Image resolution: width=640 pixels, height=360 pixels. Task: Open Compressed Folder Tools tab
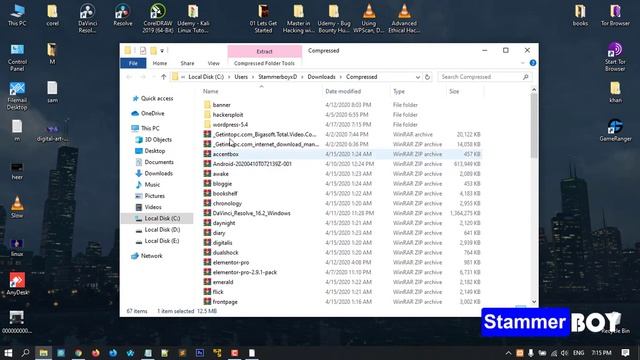point(264,63)
